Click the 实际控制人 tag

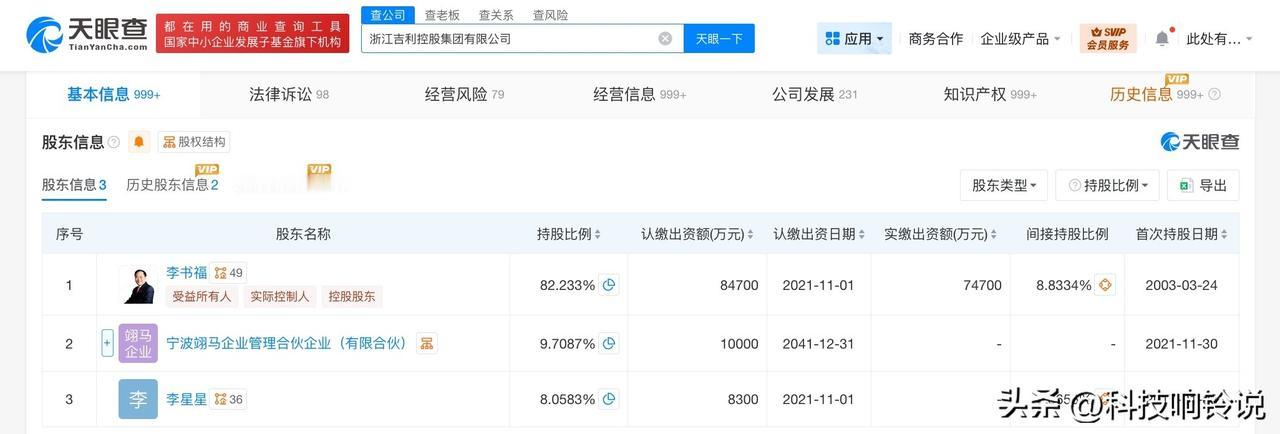279,296
